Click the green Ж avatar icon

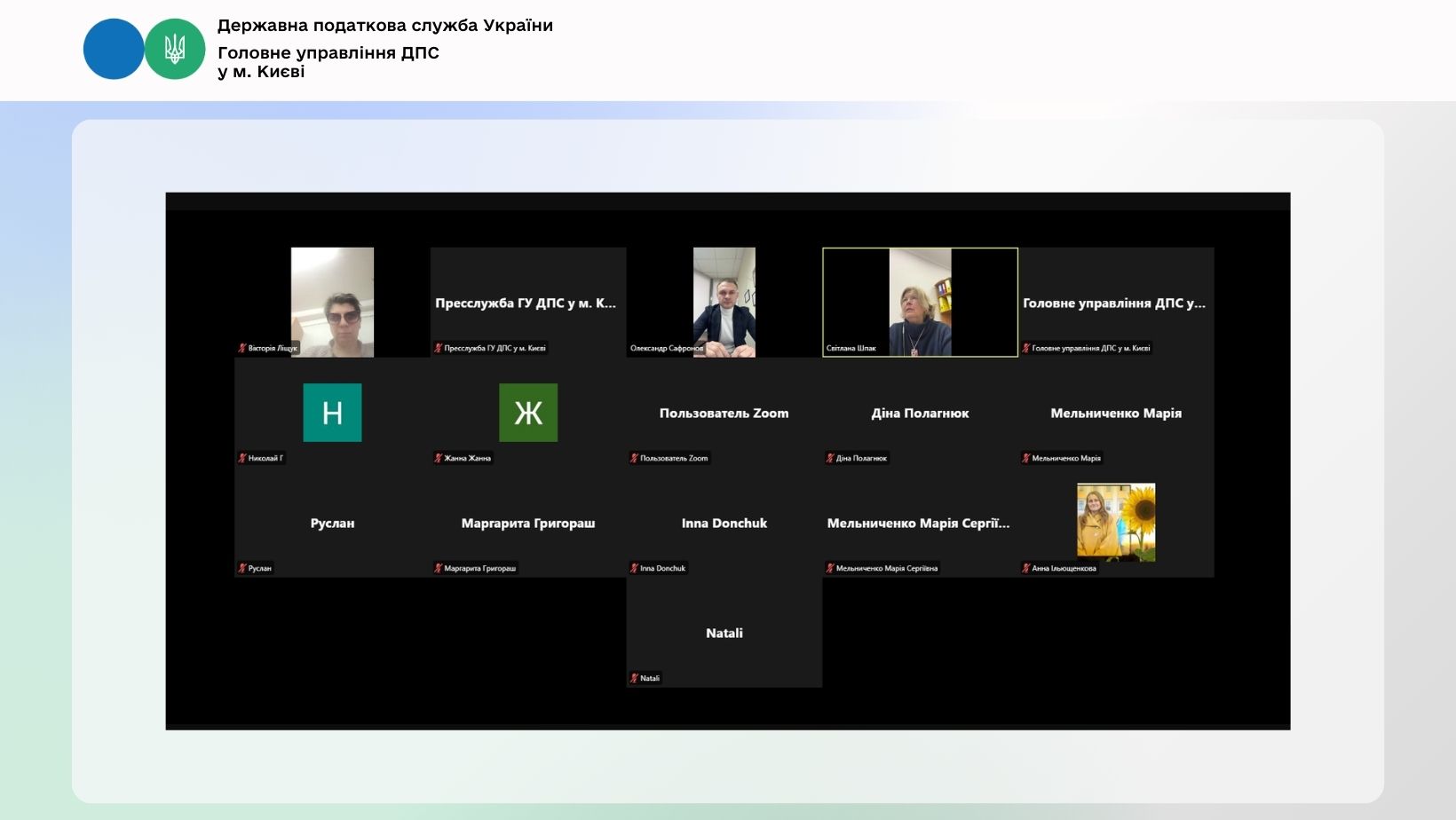pyautogui.click(x=528, y=413)
